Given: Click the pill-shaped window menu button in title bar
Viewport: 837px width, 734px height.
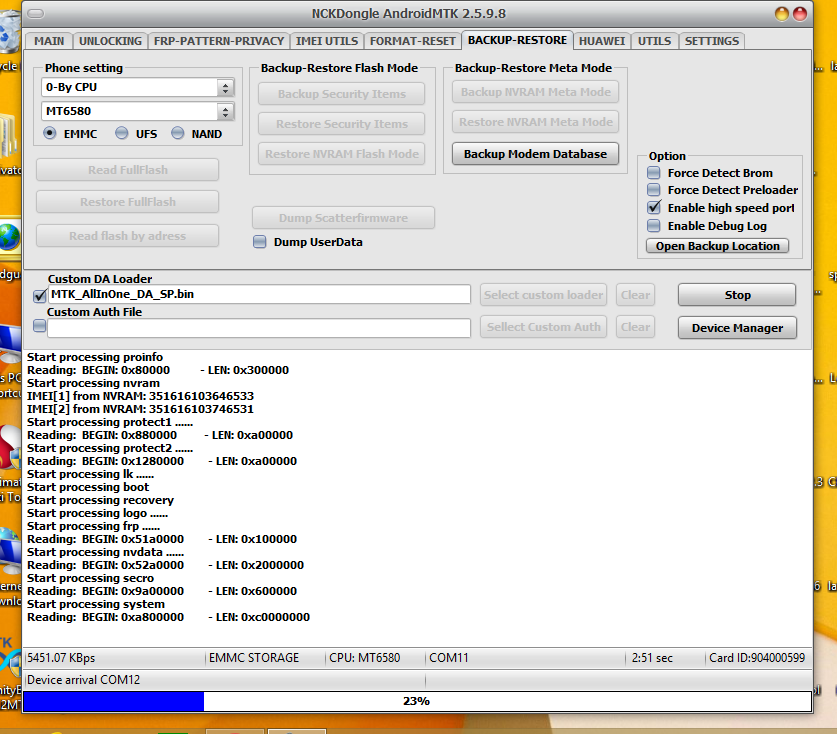Looking at the screenshot, I should [x=35, y=14].
